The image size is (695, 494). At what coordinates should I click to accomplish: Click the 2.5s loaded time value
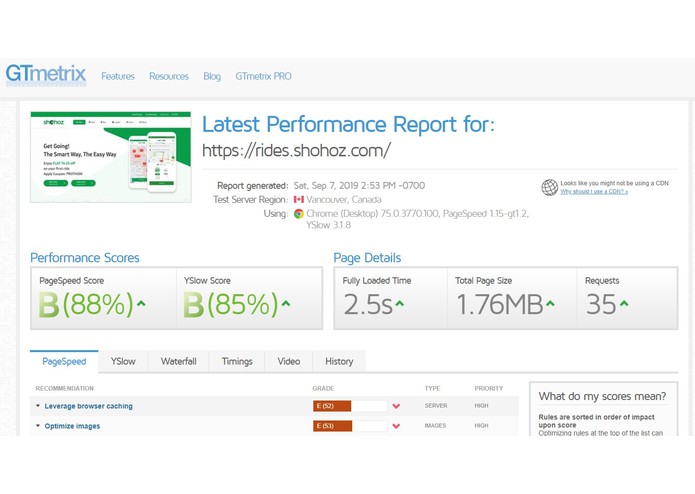(x=368, y=304)
